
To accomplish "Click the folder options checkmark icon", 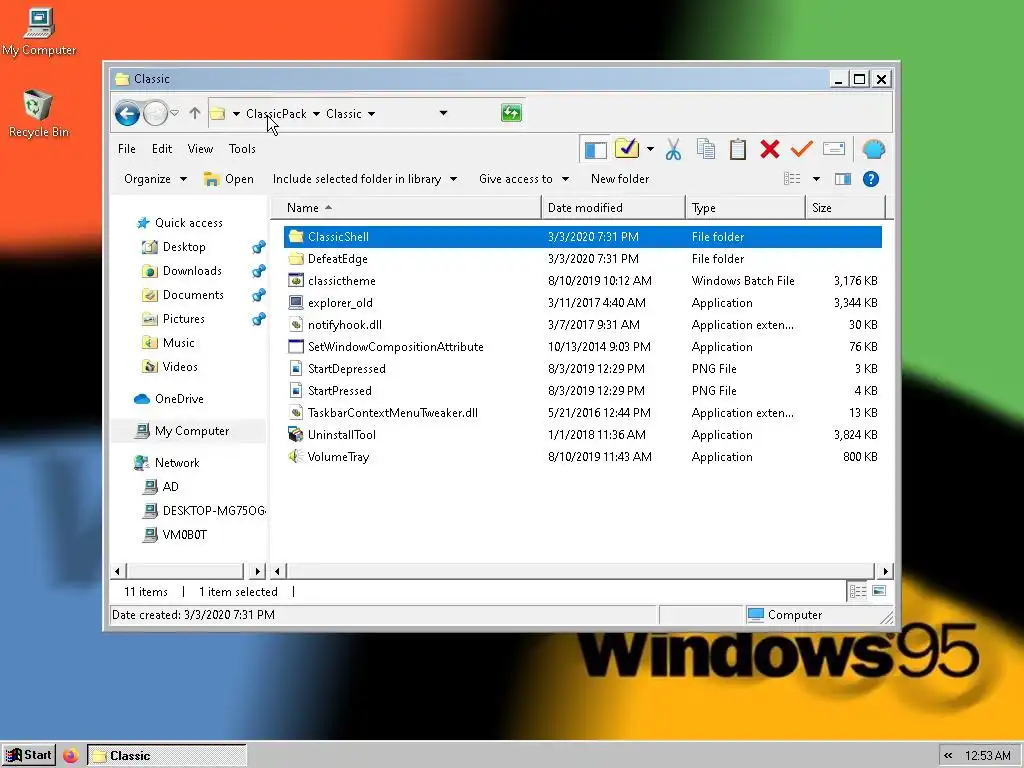I will click(x=626, y=149).
